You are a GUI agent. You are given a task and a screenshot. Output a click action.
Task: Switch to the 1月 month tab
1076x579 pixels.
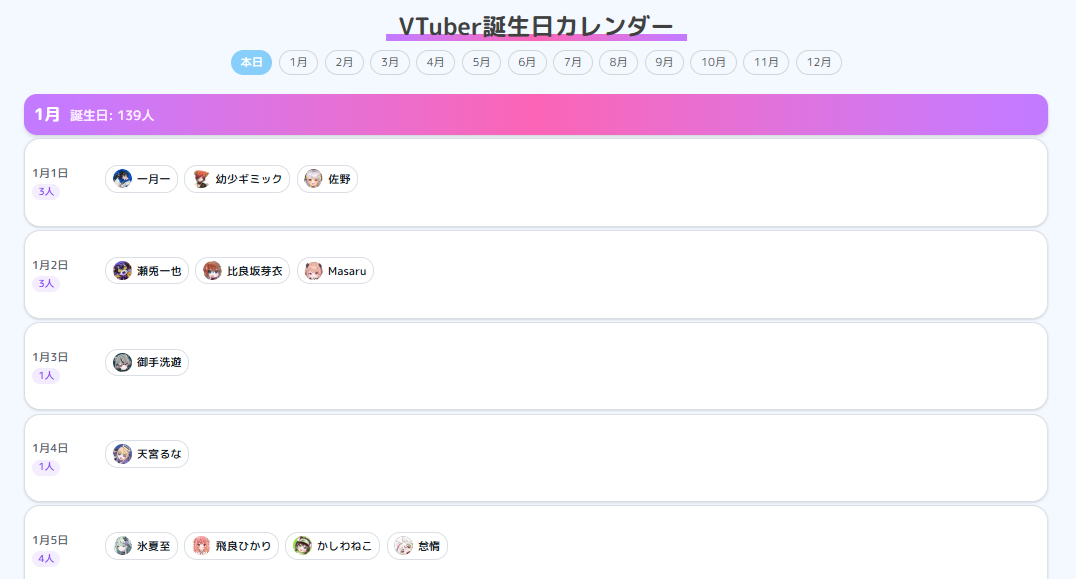tap(299, 62)
